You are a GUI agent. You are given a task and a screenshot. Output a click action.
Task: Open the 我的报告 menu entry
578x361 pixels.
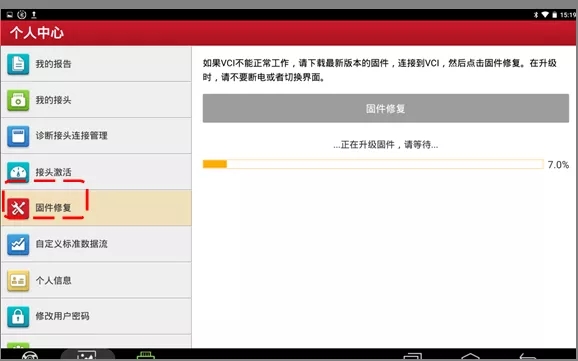click(96, 64)
